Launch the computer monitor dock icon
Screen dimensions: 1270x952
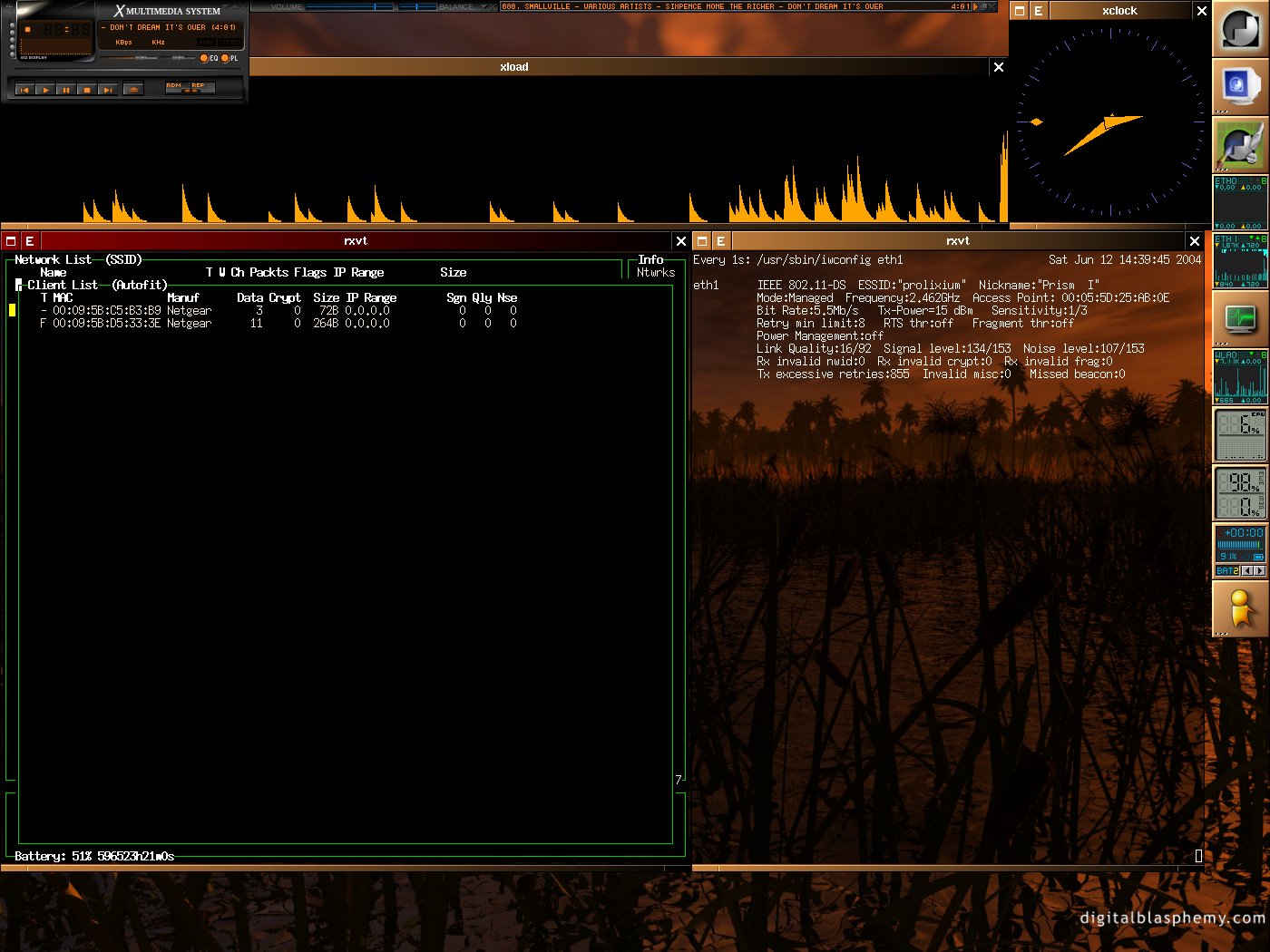tap(1240, 87)
